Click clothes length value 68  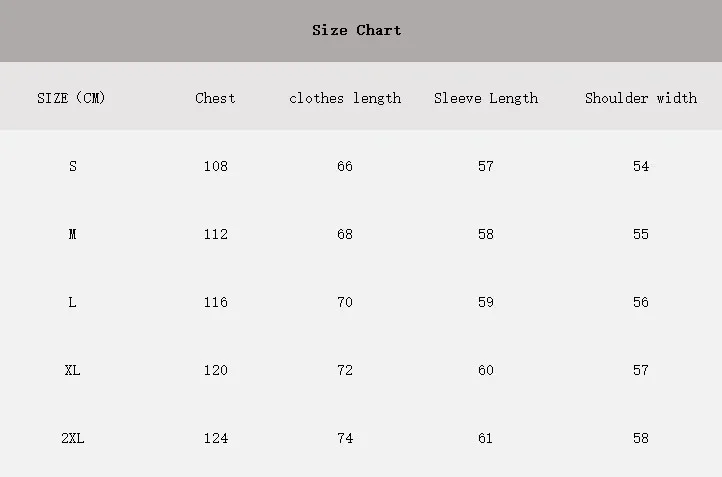pyautogui.click(x=345, y=234)
